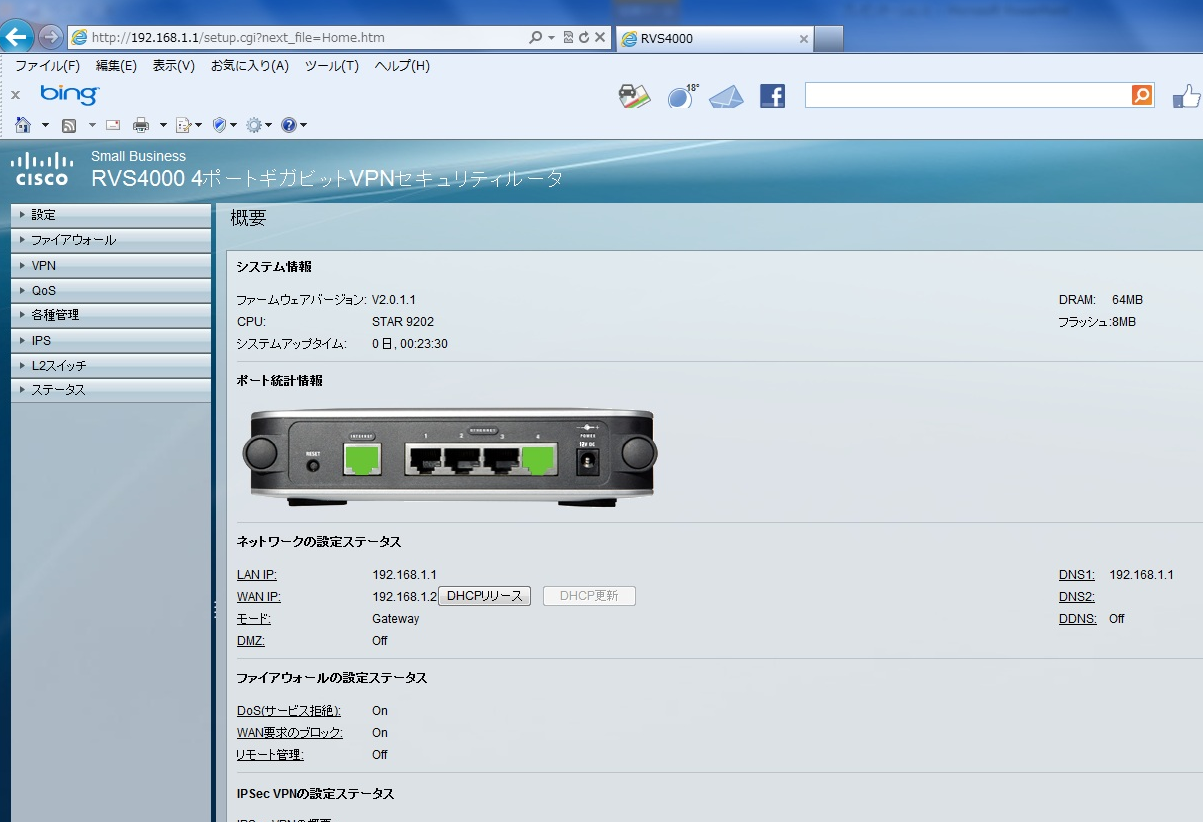The width and height of the screenshot is (1203, 822).
Task: Click the Safety shield toolbar icon
Action: (220, 125)
